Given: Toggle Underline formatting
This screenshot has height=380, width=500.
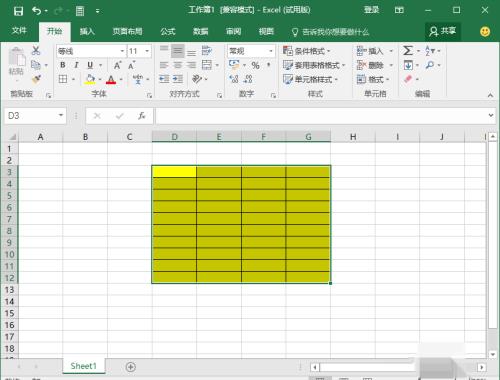Looking at the screenshot, I should (x=90, y=65).
